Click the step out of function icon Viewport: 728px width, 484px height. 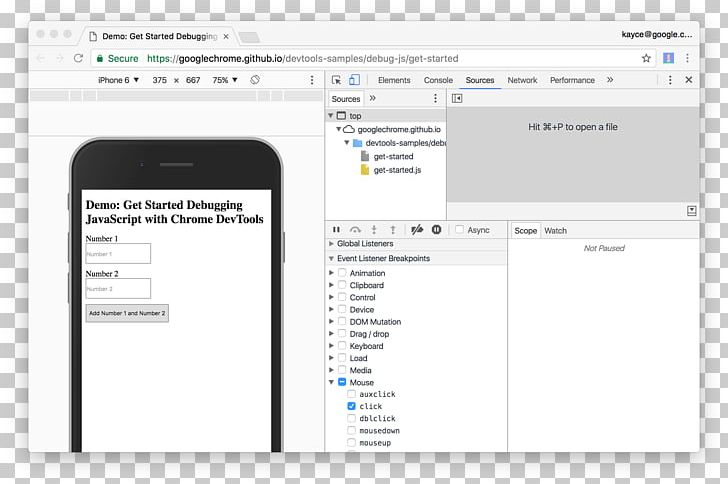coord(393,229)
